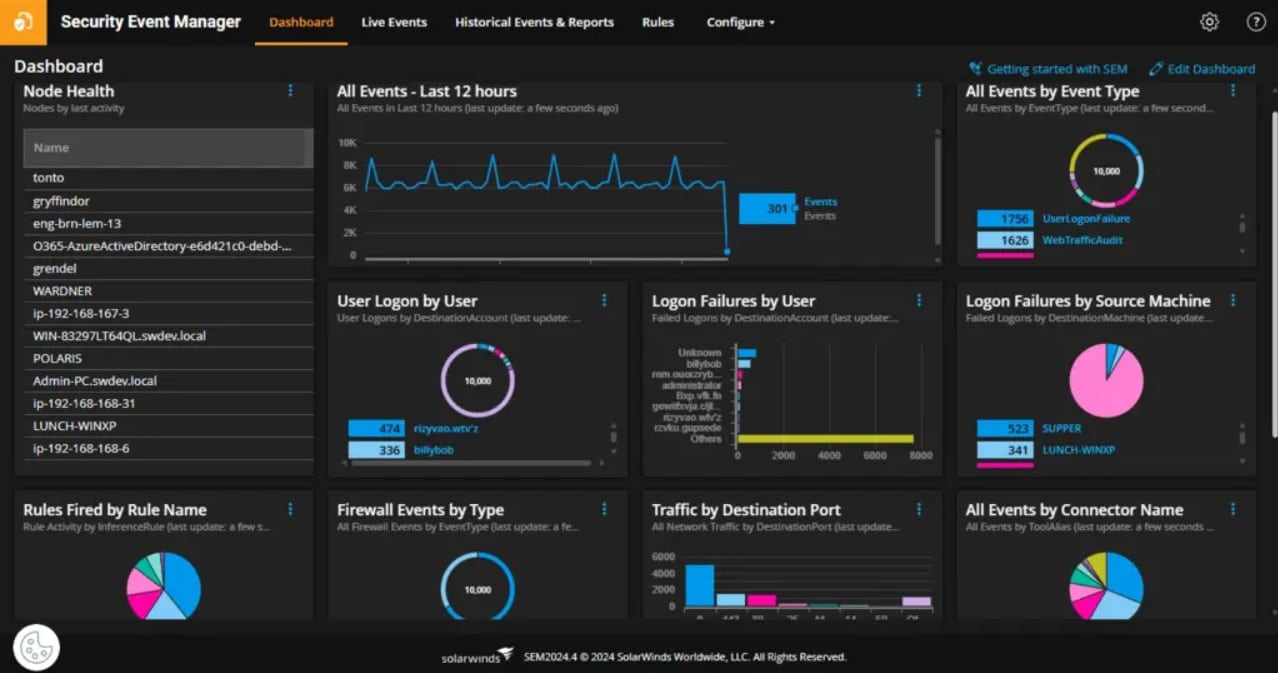Select the ip-192-168-167-3 node

pyautogui.click(x=168, y=313)
